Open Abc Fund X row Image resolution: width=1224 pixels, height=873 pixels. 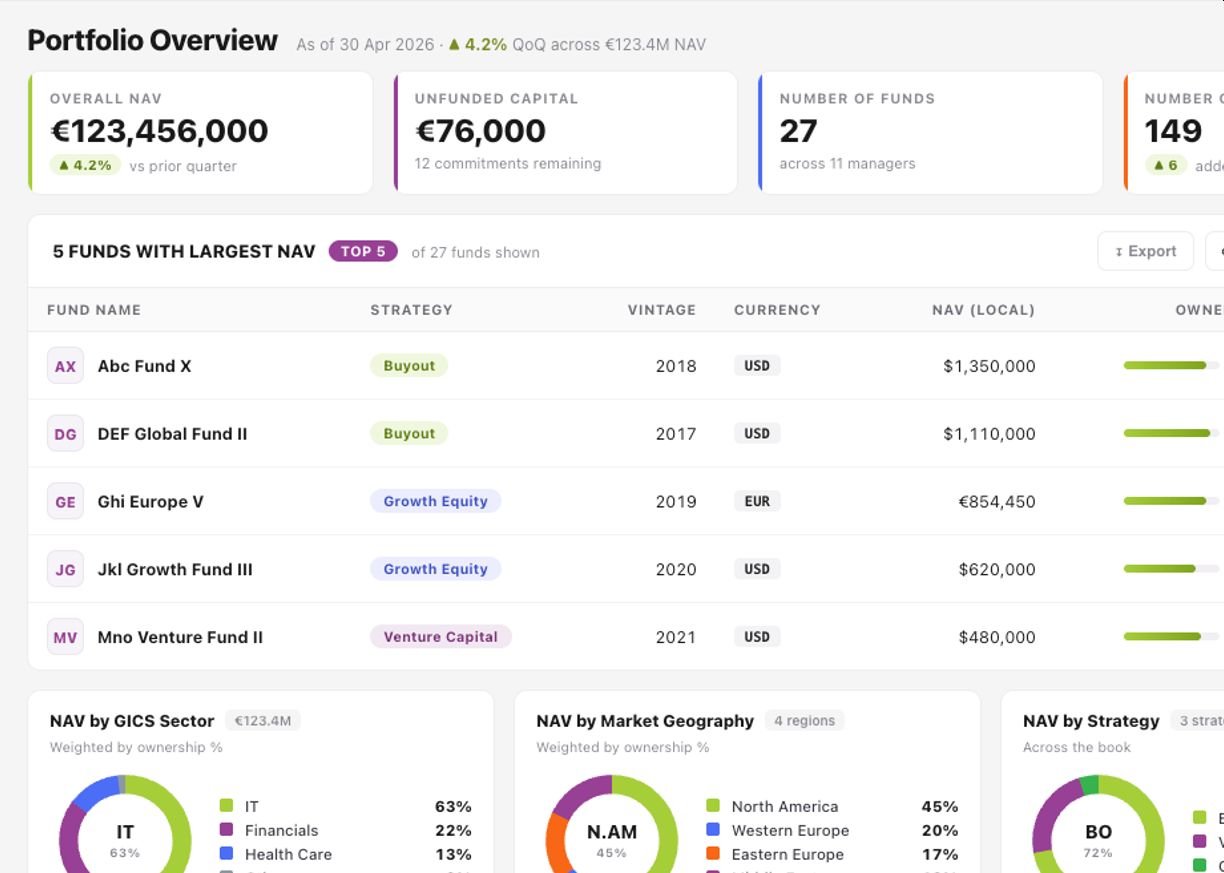tap(626, 366)
